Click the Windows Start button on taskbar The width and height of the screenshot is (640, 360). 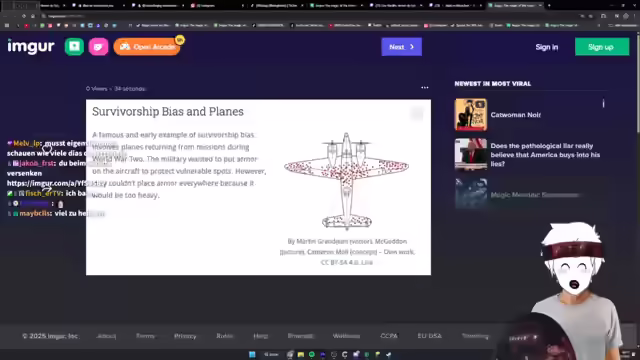pyautogui.click(x=252, y=354)
